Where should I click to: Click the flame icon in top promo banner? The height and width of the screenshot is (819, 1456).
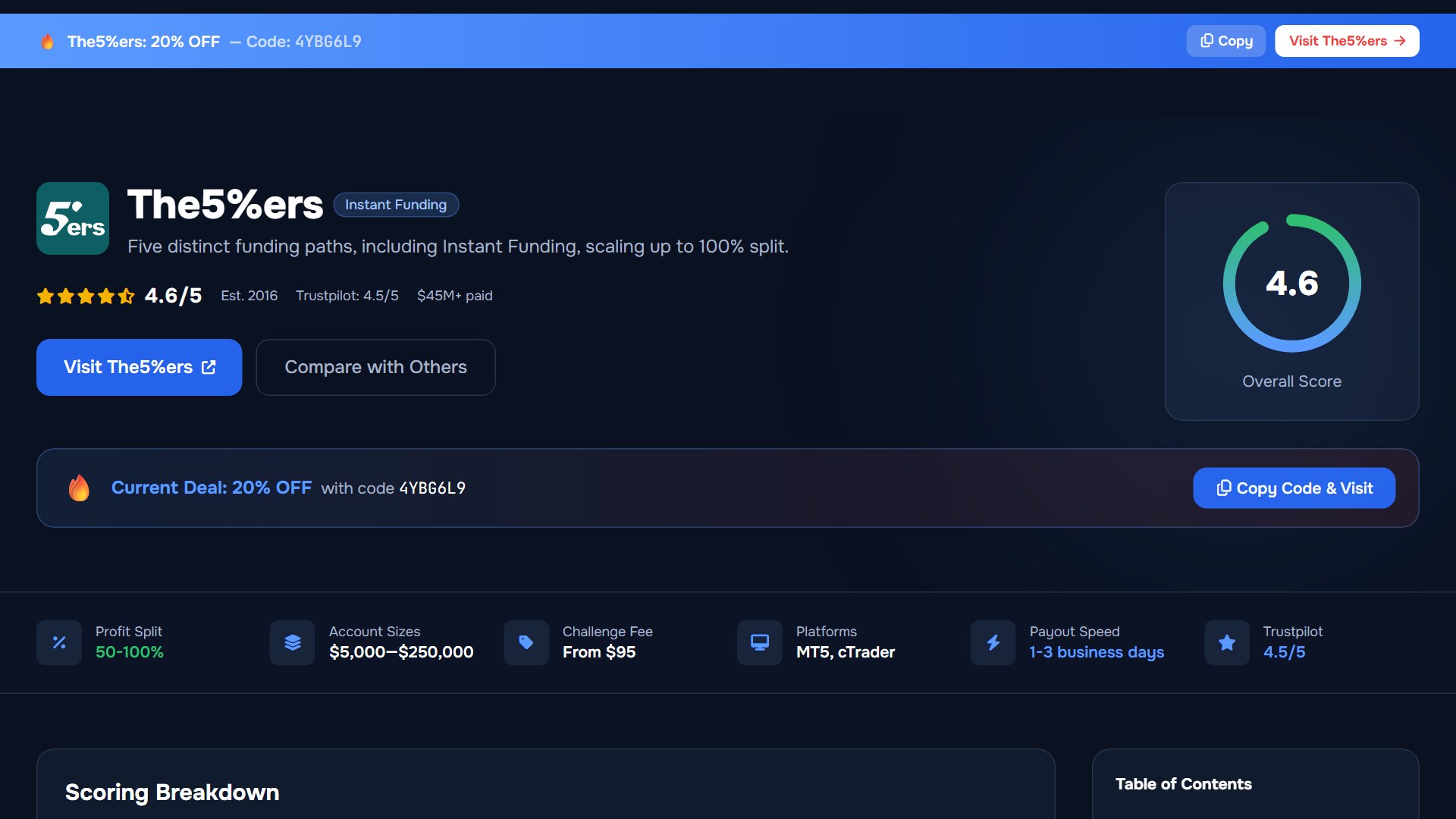[47, 41]
